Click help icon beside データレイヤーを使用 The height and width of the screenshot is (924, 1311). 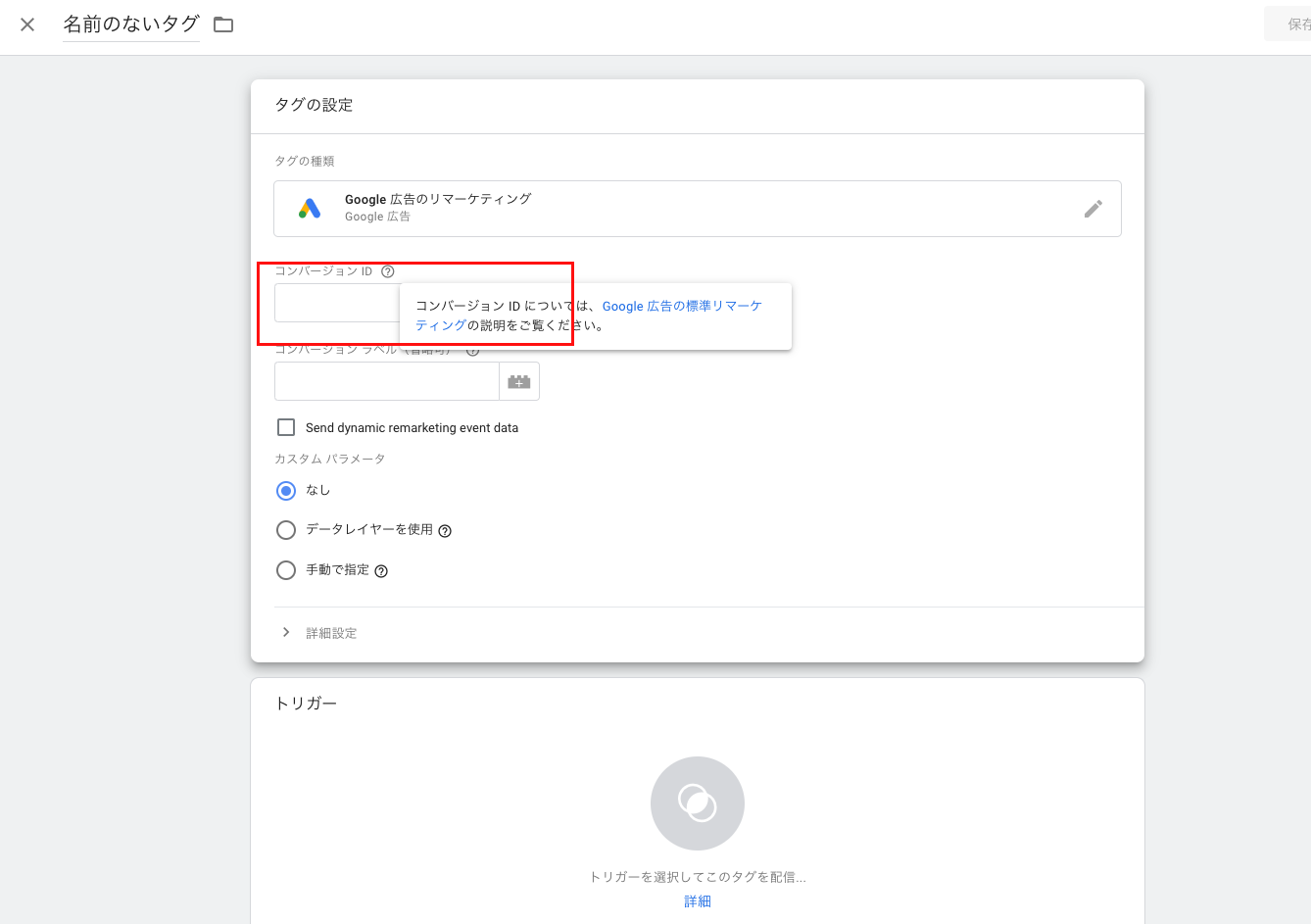click(x=445, y=531)
